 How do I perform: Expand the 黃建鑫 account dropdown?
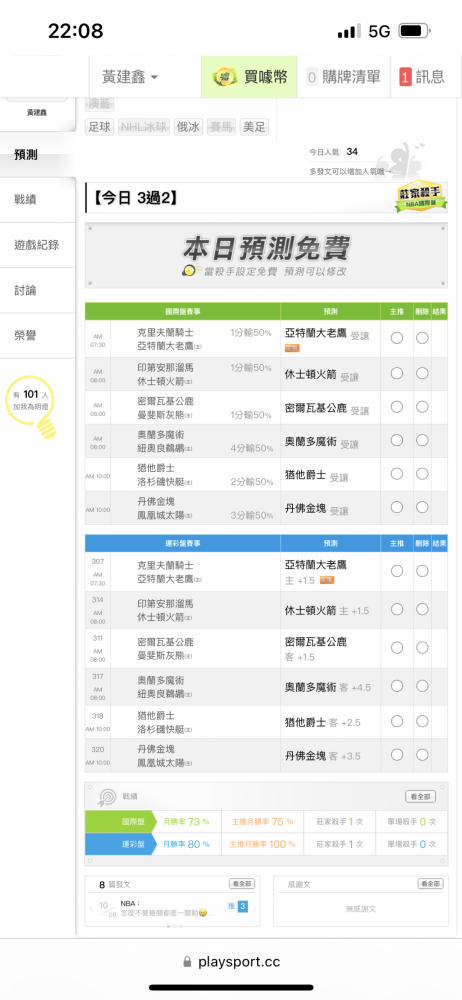click(130, 77)
